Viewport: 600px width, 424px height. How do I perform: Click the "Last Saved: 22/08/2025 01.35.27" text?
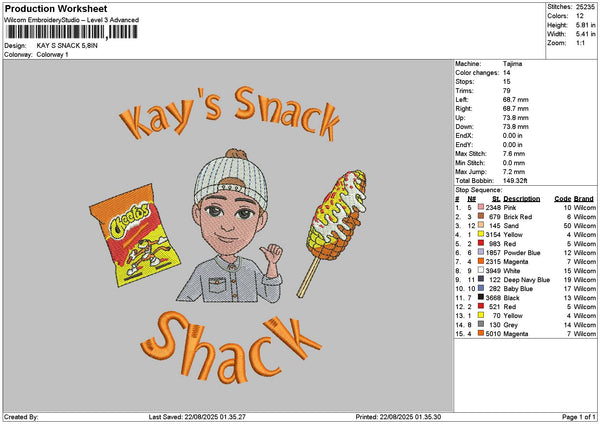point(197,417)
